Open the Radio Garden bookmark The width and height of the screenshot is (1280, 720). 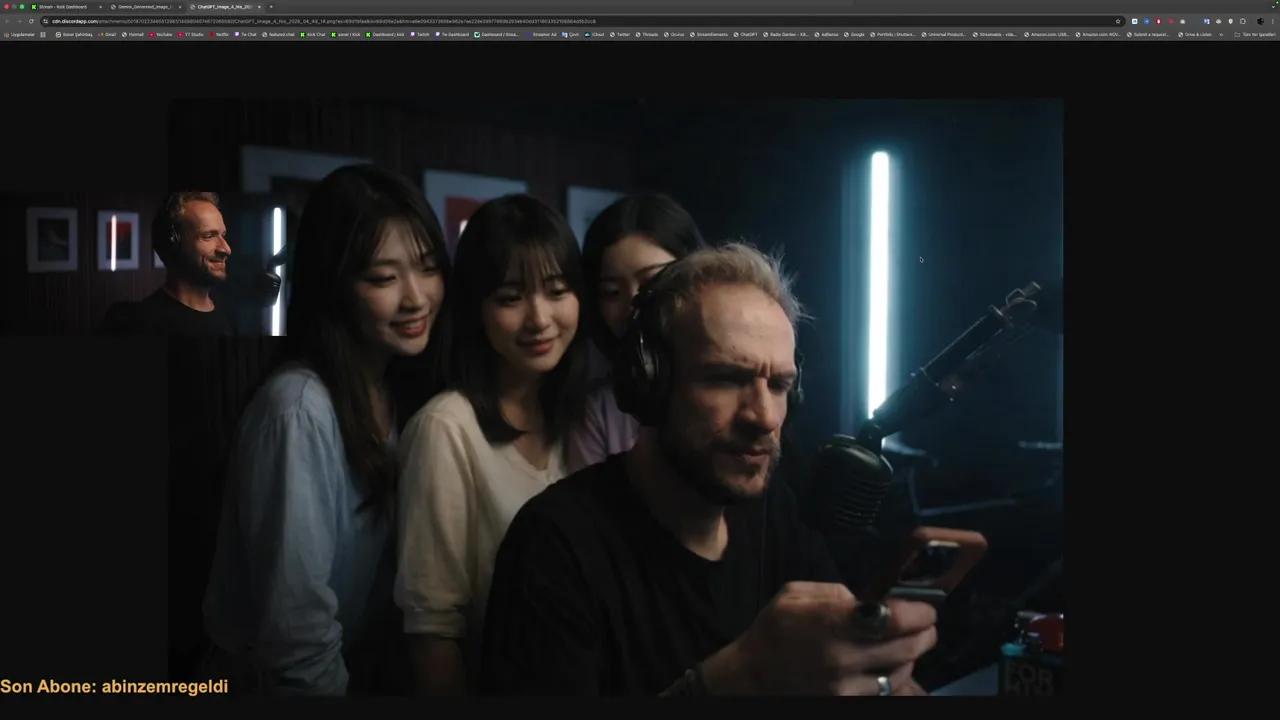point(787,34)
